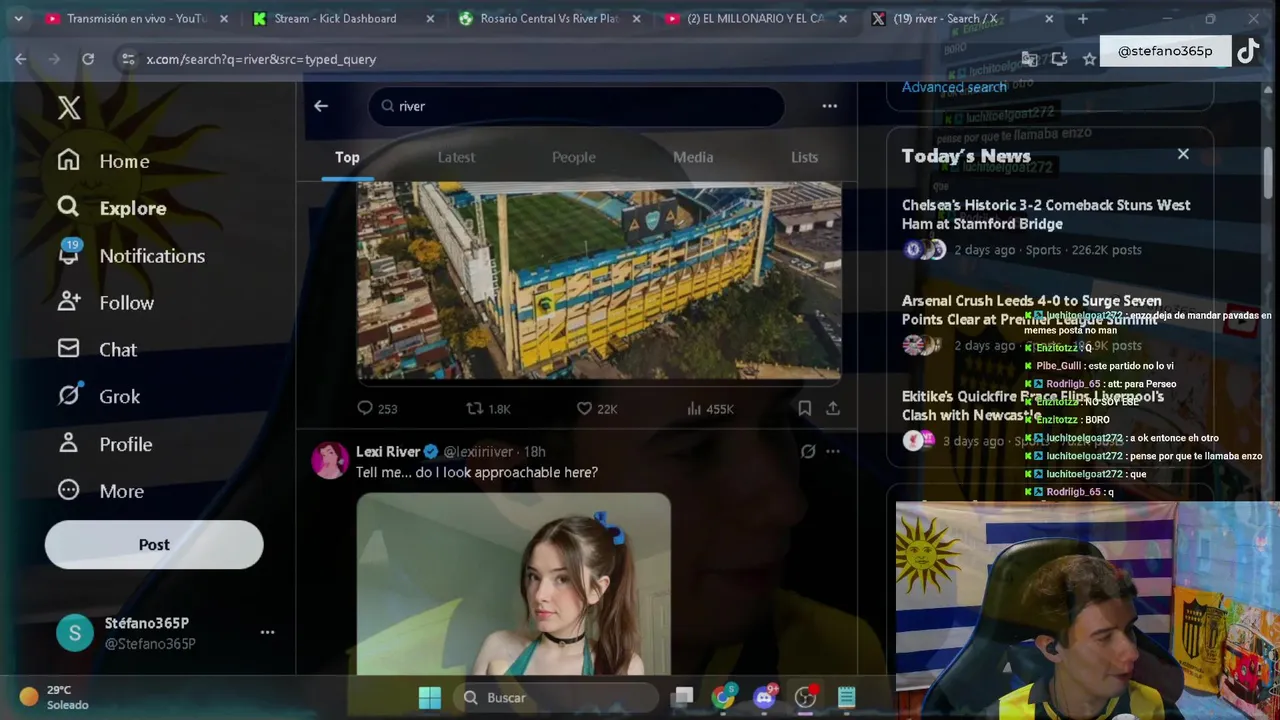The width and height of the screenshot is (1280, 720).
Task: Open Profile in the sidebar
Action: [105, 444]
